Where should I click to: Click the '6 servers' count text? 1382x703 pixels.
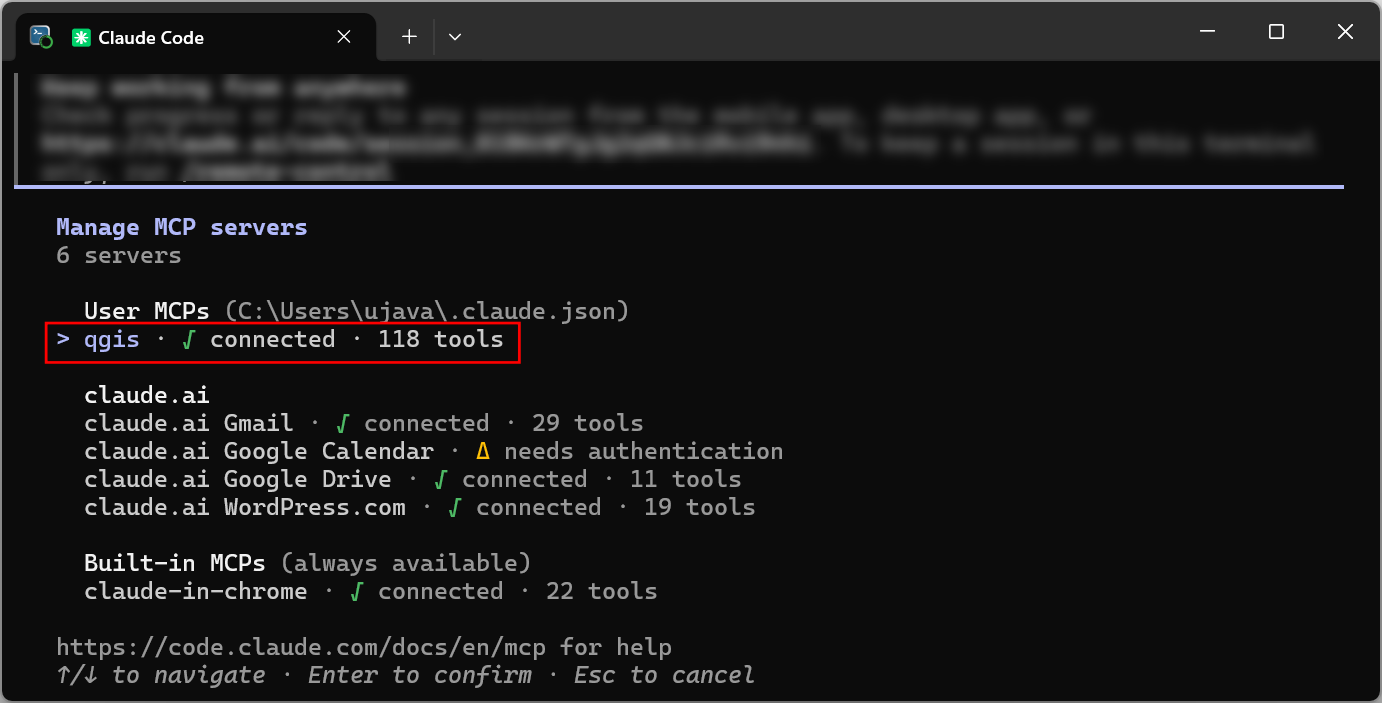point(118,255)
